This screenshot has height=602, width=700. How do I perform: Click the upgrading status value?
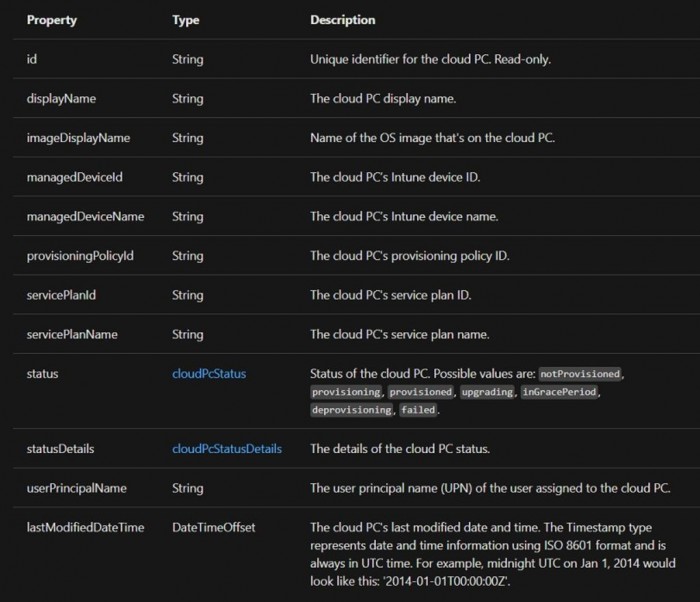pyautogui.click(x=488, y=392)
